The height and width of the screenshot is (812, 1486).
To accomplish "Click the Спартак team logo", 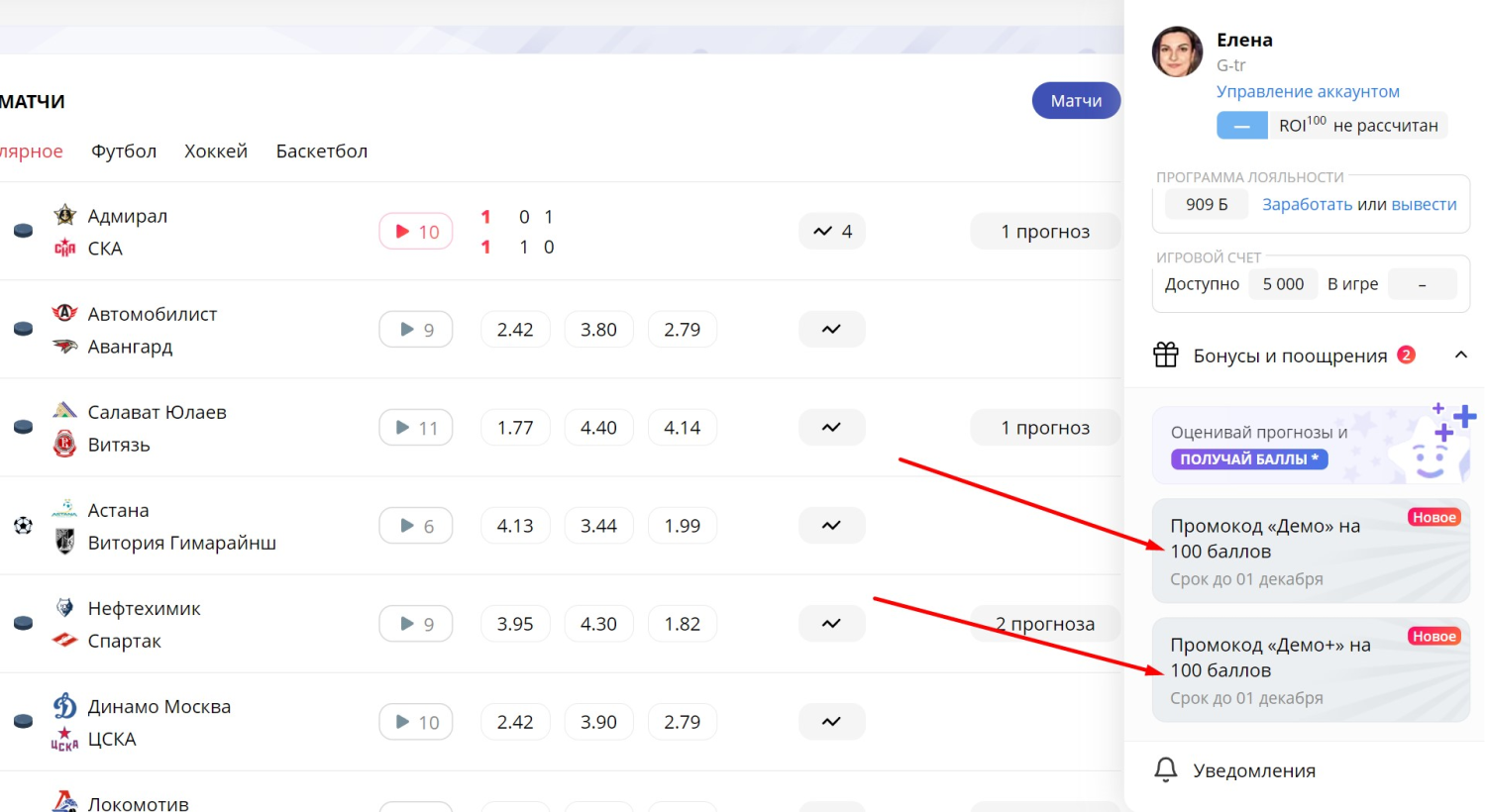I will click(x=64, y=641).
